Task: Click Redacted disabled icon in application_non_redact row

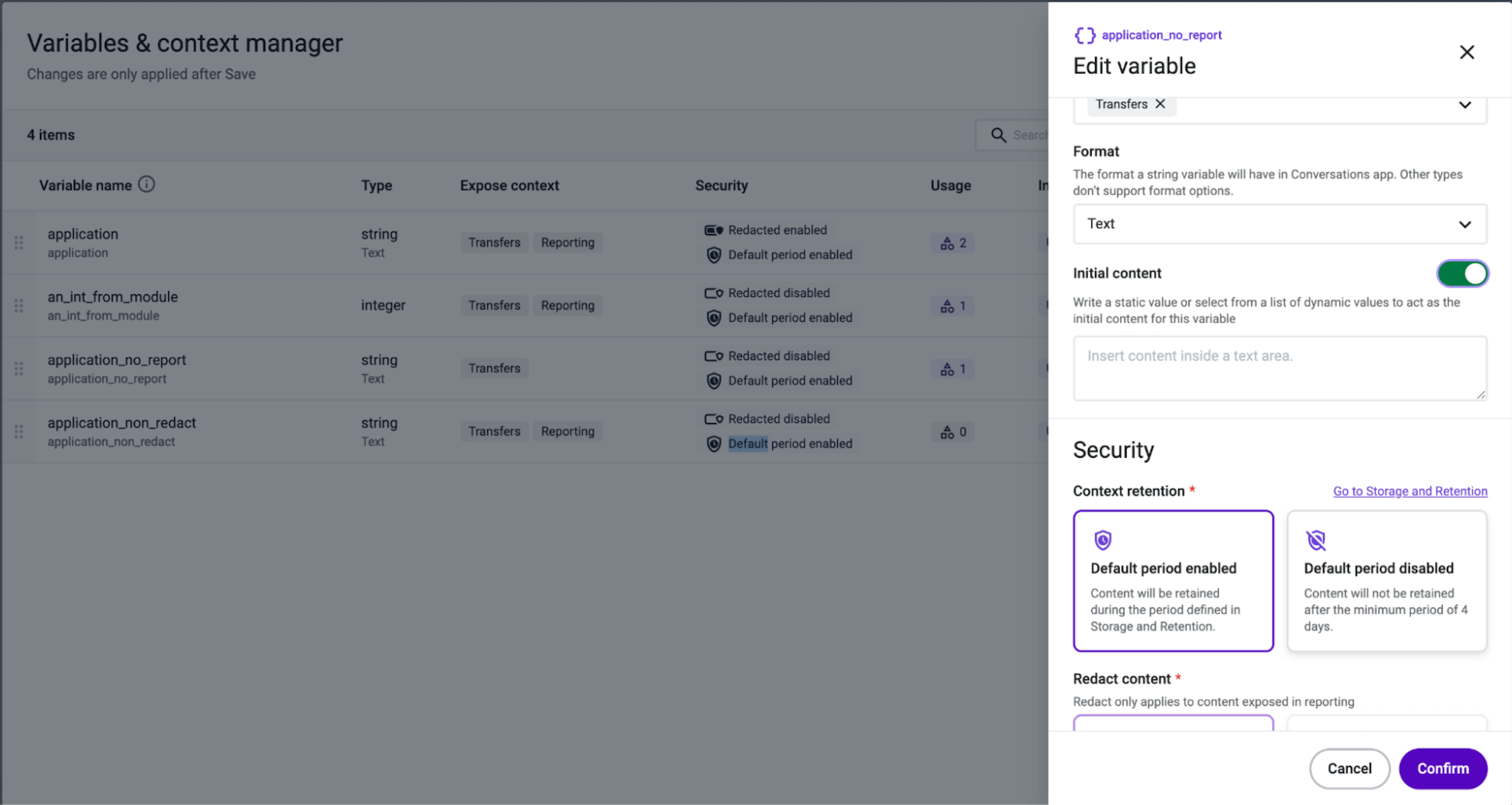Action: (713, 419)
